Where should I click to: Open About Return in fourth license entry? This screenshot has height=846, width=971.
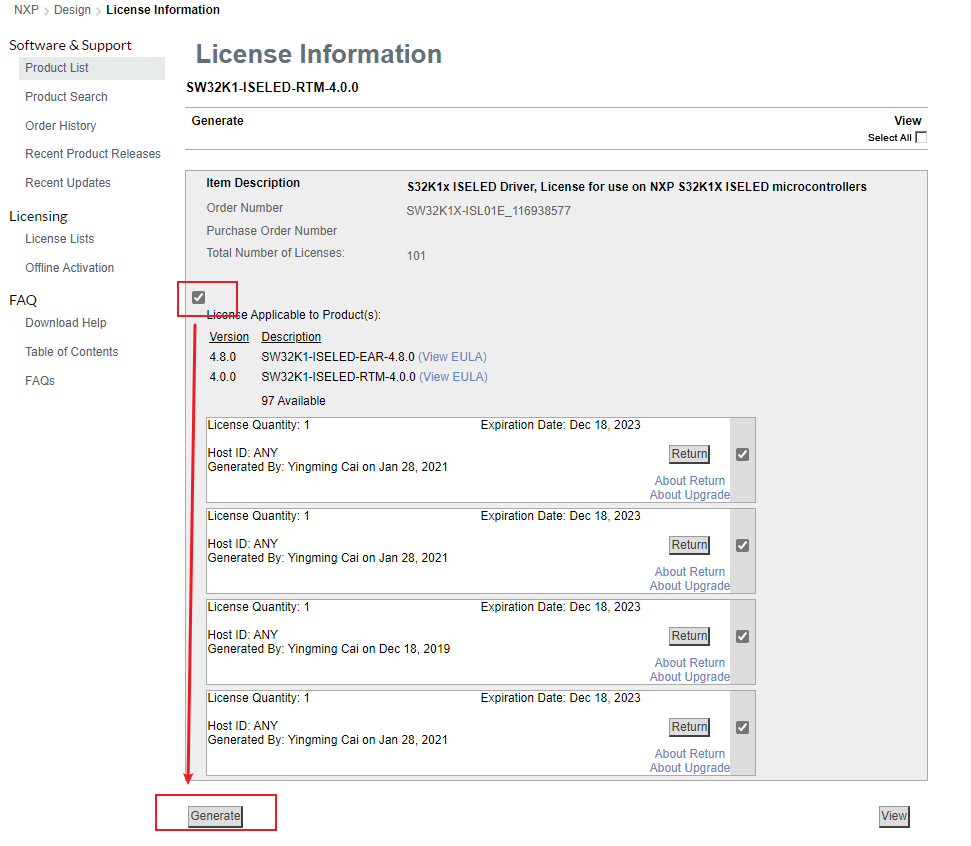pos(690,754)
